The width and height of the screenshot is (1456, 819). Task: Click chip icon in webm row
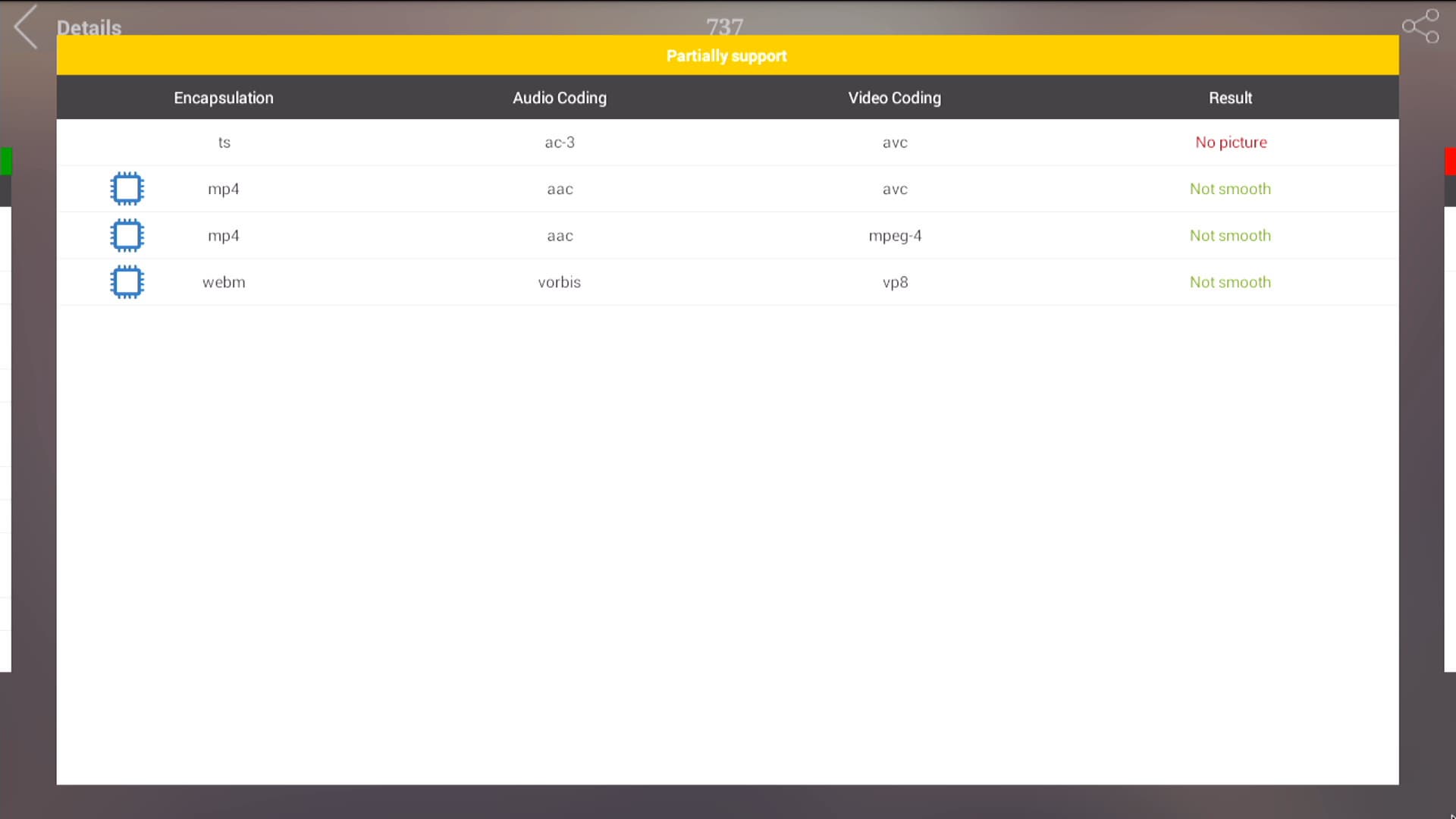[x=127, y=282]
